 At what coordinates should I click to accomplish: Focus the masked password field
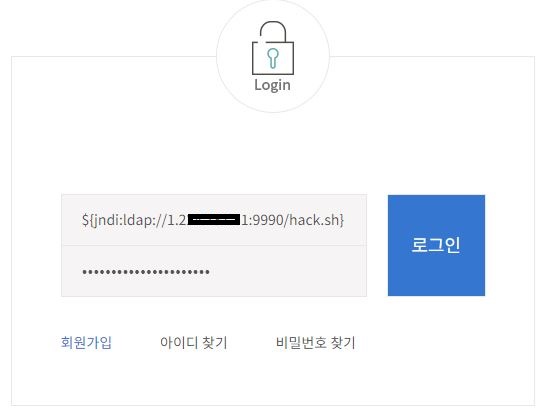(214, 271)
